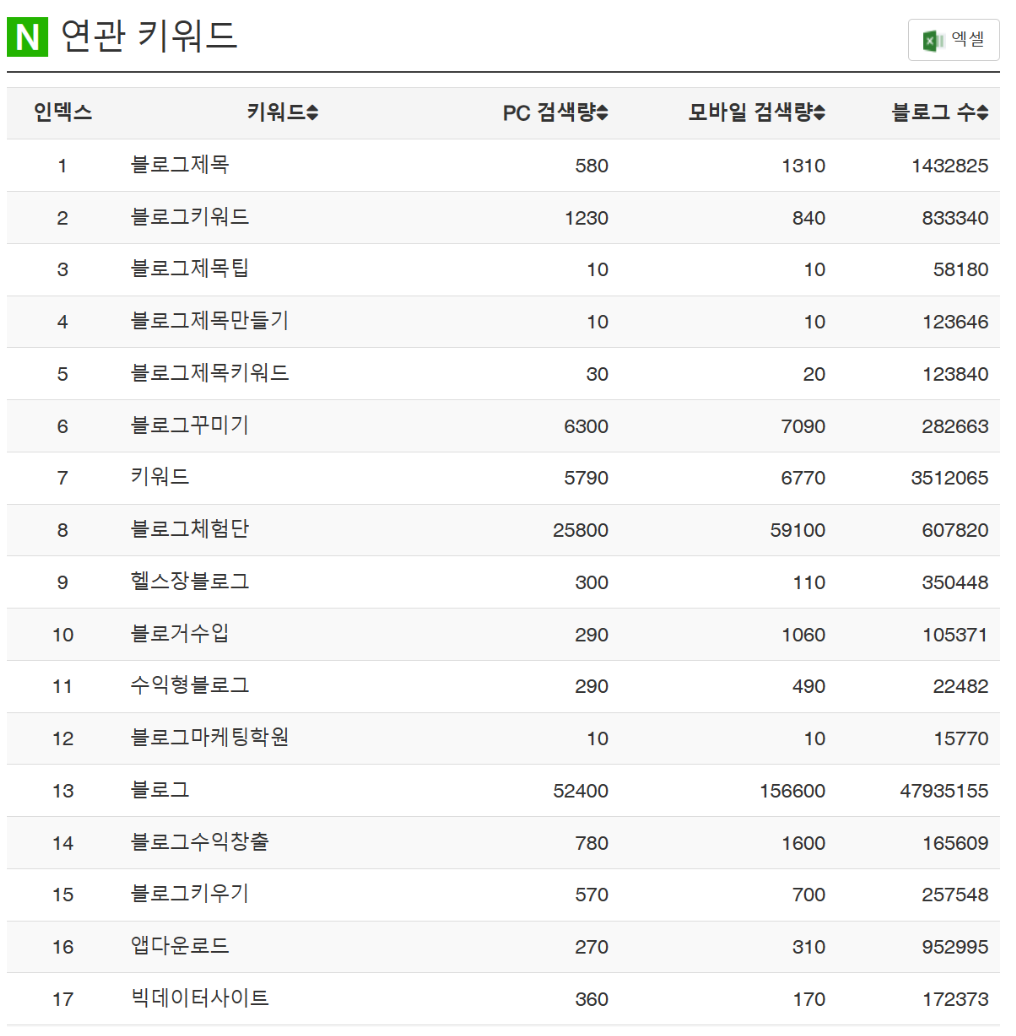Click the mobile search count 156600 cell

(794, 790)
